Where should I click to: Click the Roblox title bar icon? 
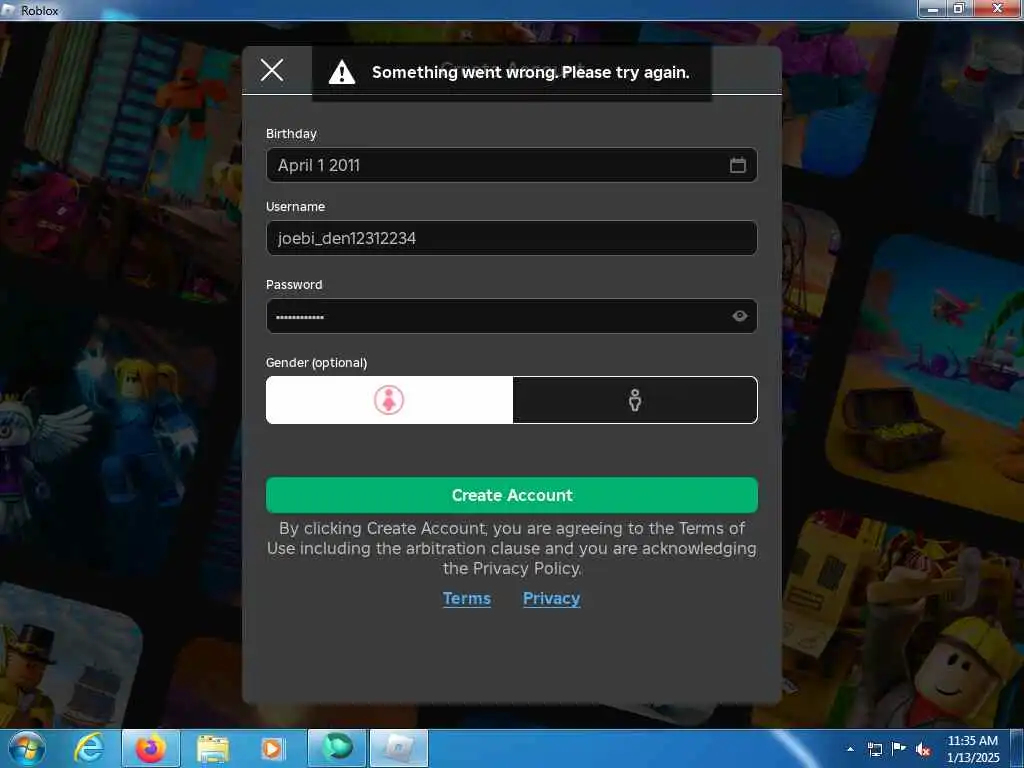(x=8, y=10)
